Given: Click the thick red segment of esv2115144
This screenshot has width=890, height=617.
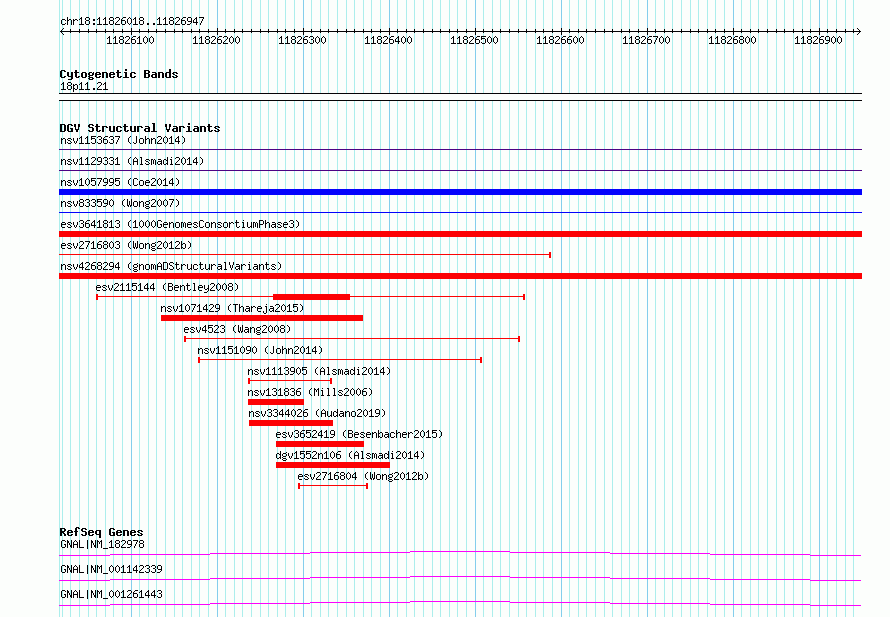Looking at the screenshot, I should pos(312,297).
